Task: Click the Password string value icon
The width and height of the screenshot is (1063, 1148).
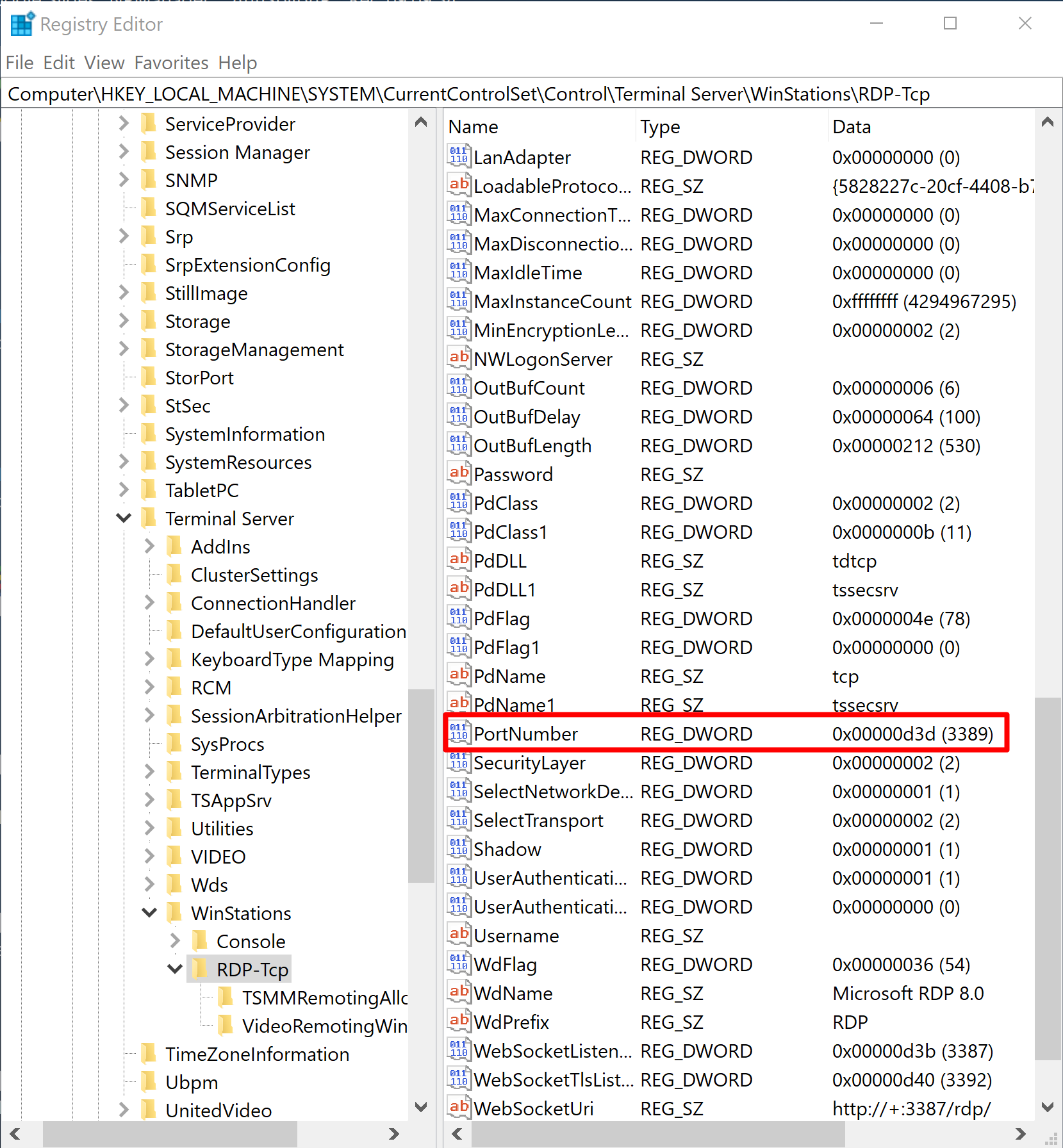Action: pos(459,473)
